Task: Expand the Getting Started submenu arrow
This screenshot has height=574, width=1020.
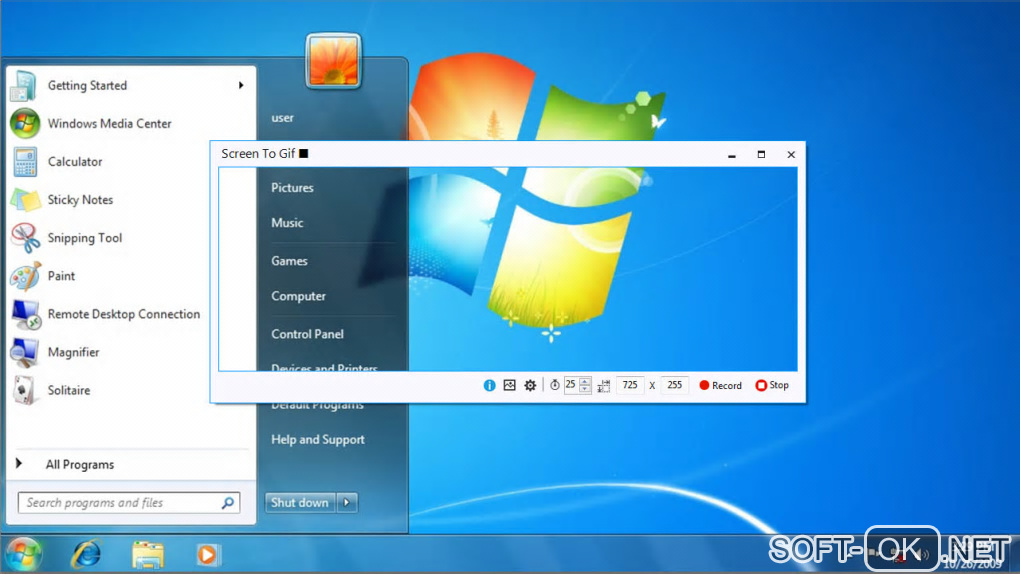Action: (241, 85)
